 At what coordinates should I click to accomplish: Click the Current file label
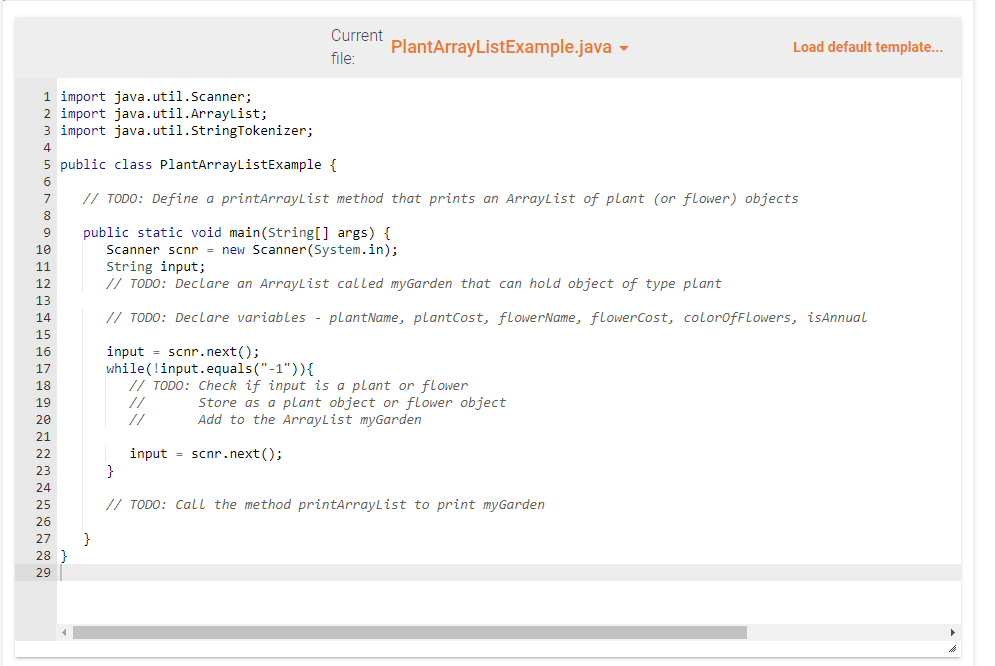356,46
